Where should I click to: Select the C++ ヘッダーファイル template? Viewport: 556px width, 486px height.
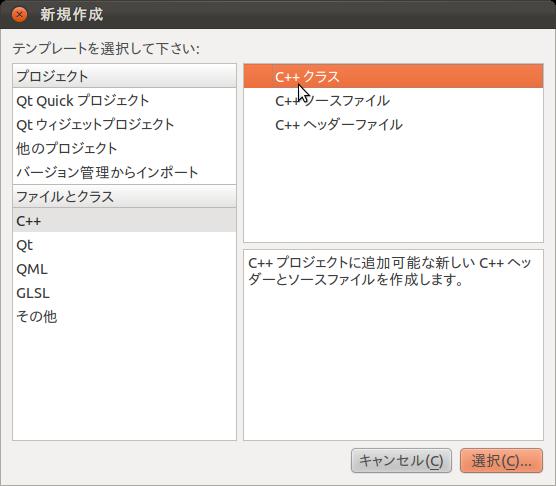[393, 124]
